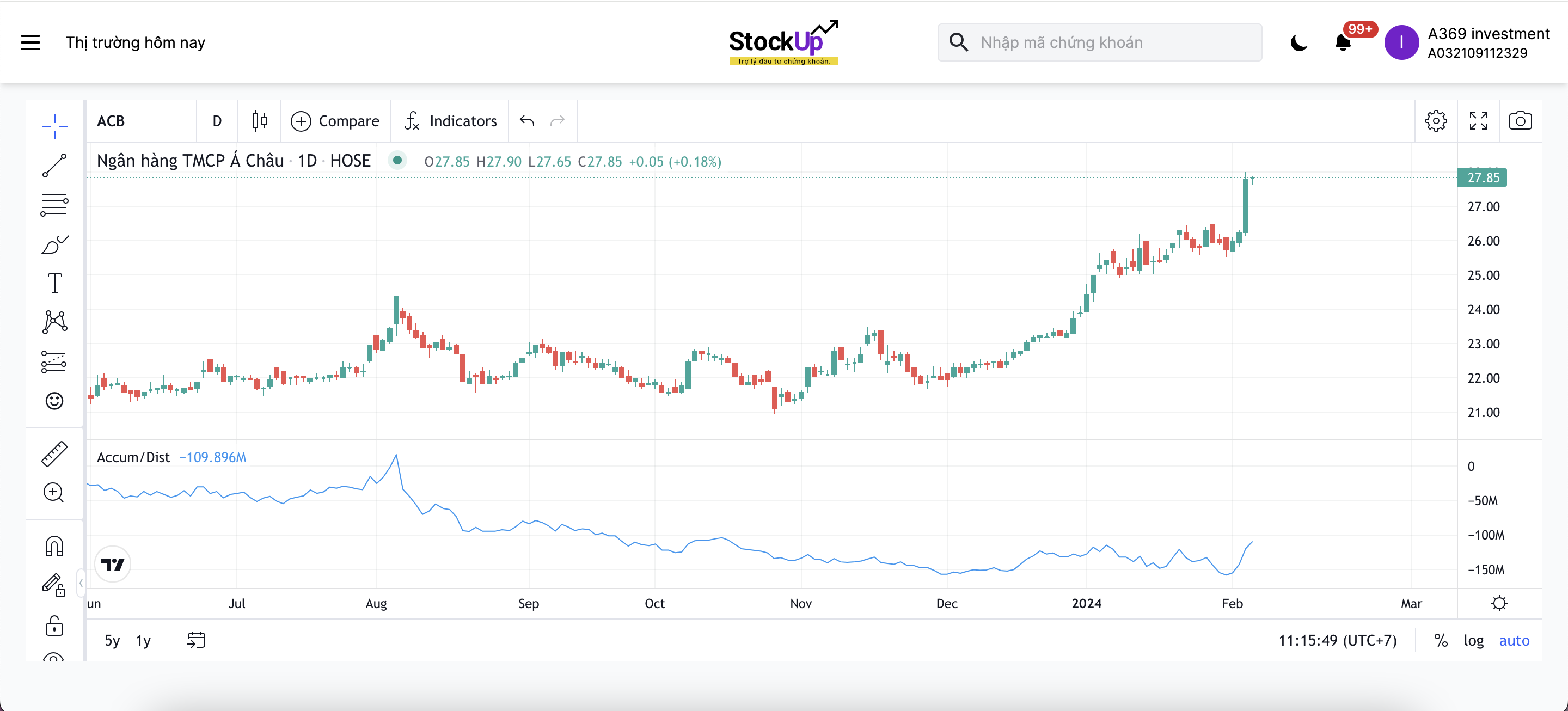The height and width of the screenshot is (711, 1568).
Task: Undo the last chart action
Action: point(527,121)
